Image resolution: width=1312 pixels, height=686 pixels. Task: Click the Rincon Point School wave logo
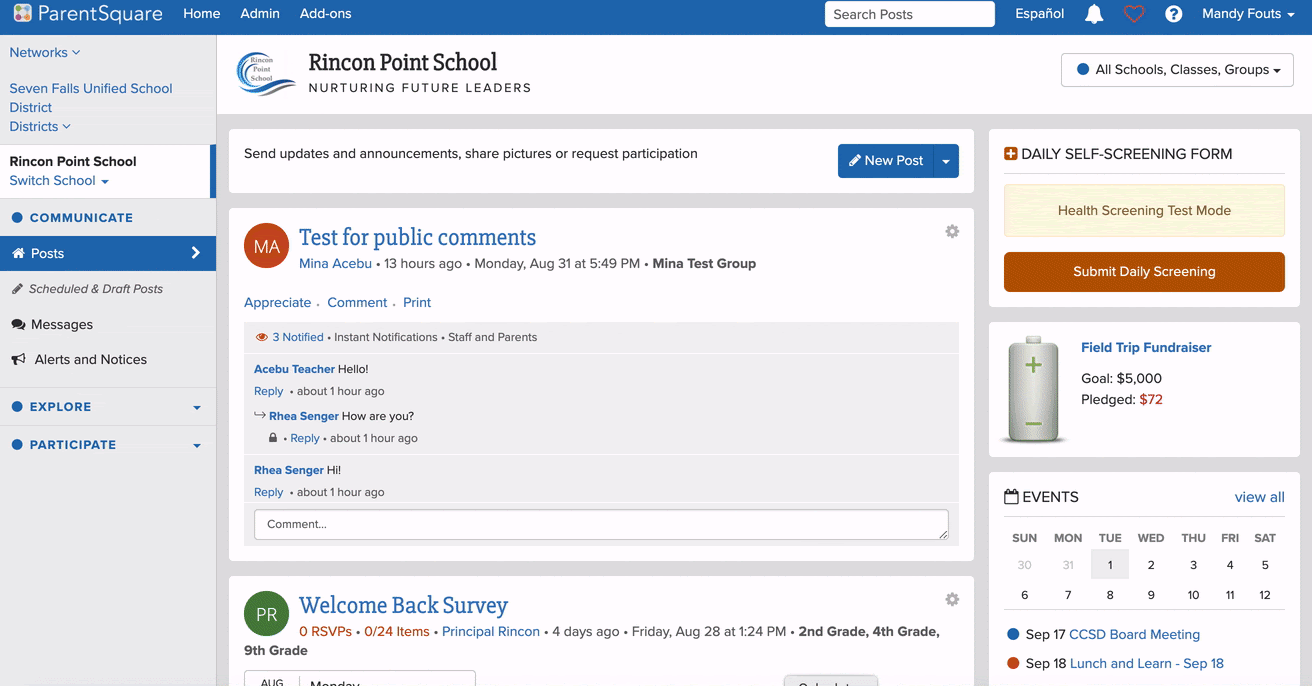pyautogui.click(x=266, y=74)
